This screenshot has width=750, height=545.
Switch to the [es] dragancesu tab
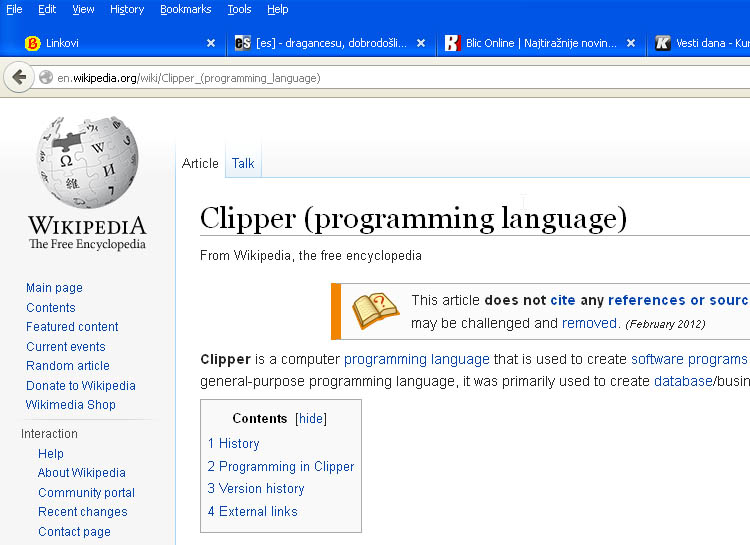click(x=331, y=43)
